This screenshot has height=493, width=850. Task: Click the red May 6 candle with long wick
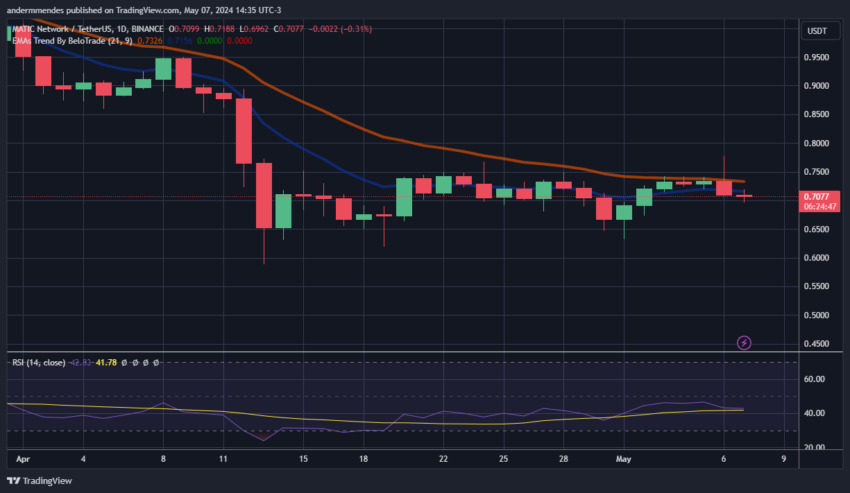tap(724, 188)
